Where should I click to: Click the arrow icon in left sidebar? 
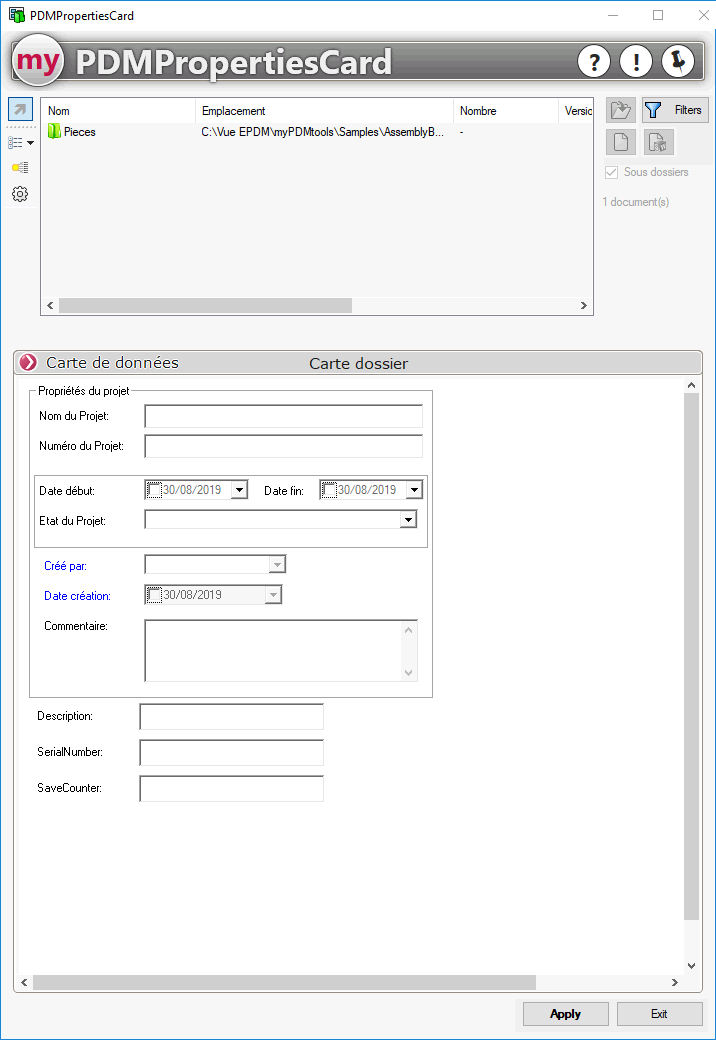tap(20, 110)
